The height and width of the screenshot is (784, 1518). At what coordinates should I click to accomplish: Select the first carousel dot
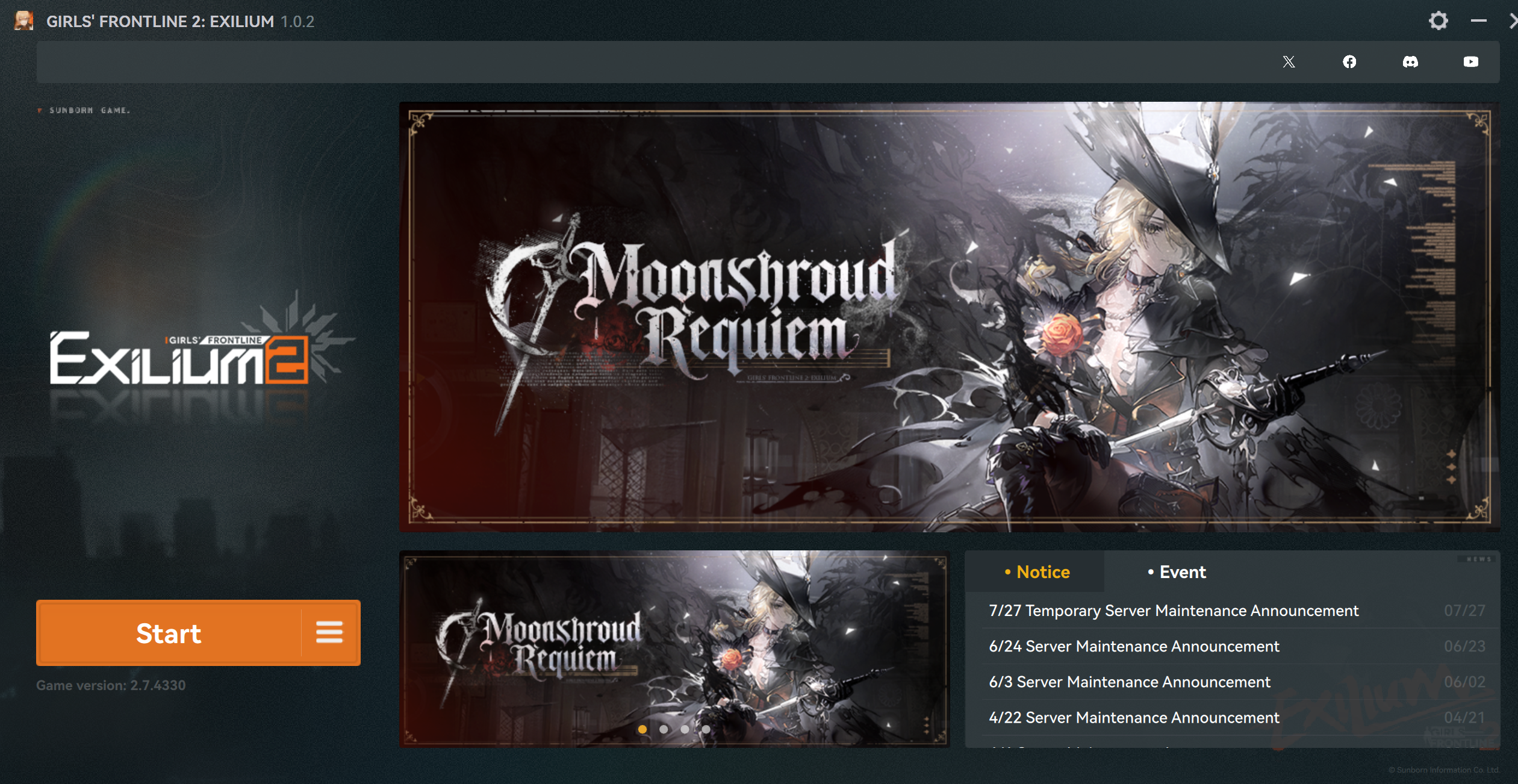[642, 729]
